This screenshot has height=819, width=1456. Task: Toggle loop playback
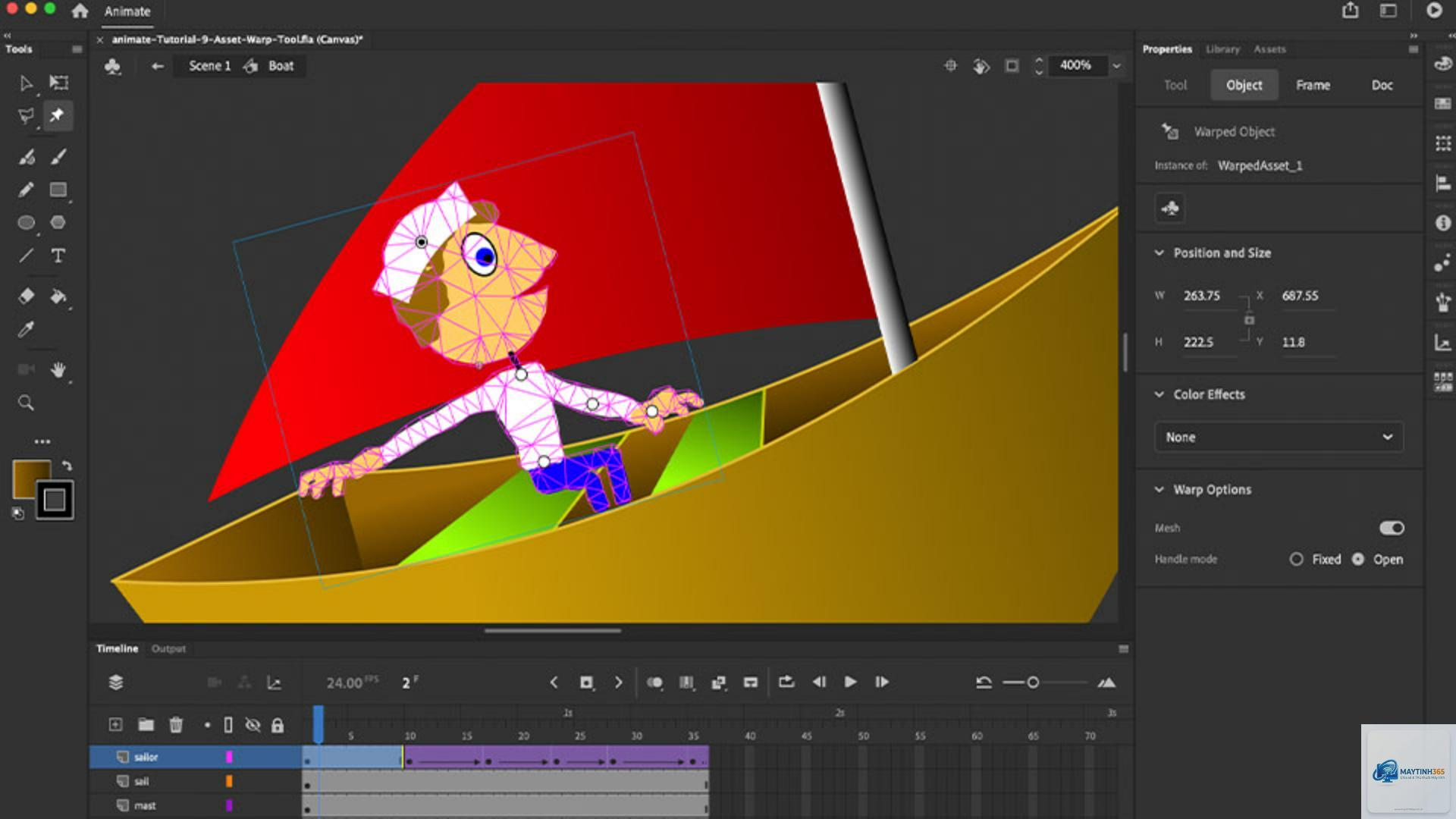click(x=786, y=682)
